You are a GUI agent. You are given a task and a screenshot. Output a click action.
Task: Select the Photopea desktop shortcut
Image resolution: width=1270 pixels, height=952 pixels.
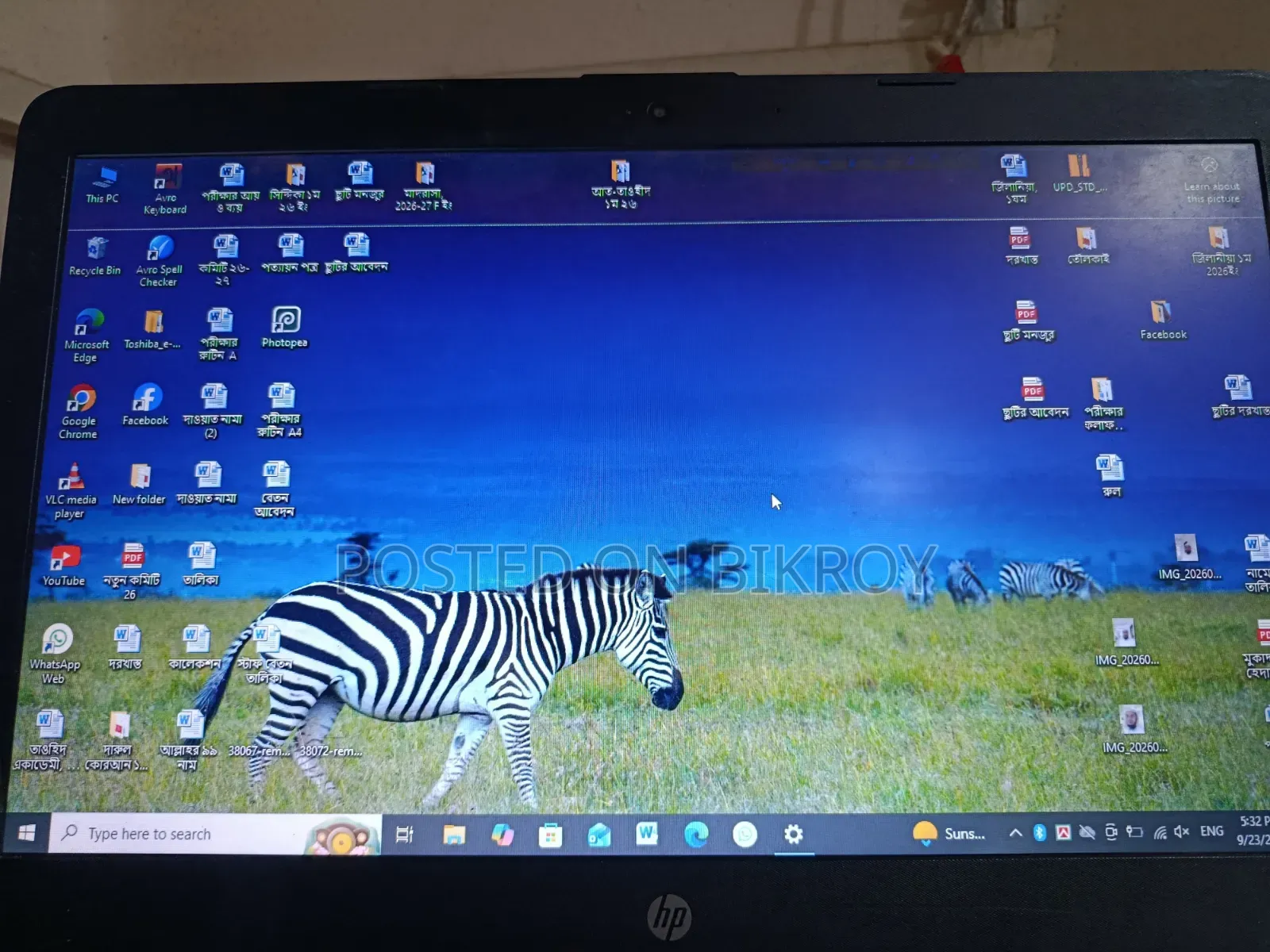click(285, 327)
